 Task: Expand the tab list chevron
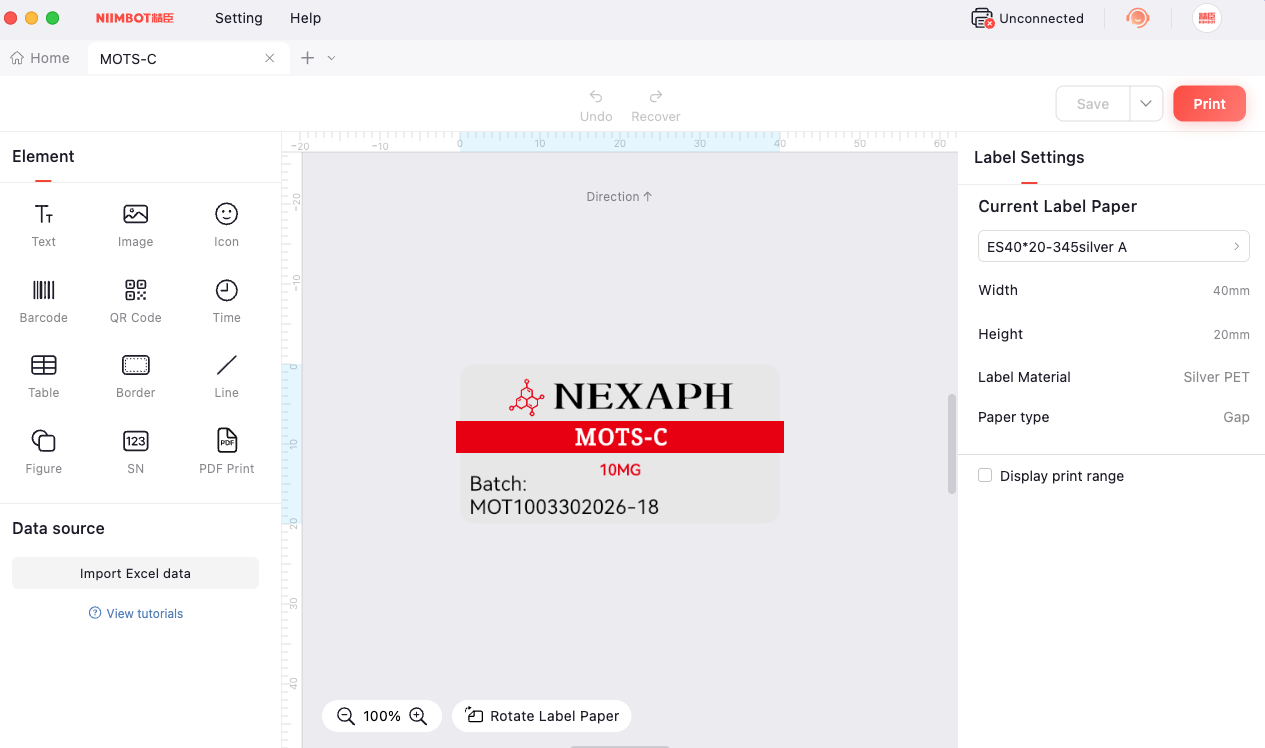coord(331,58)
